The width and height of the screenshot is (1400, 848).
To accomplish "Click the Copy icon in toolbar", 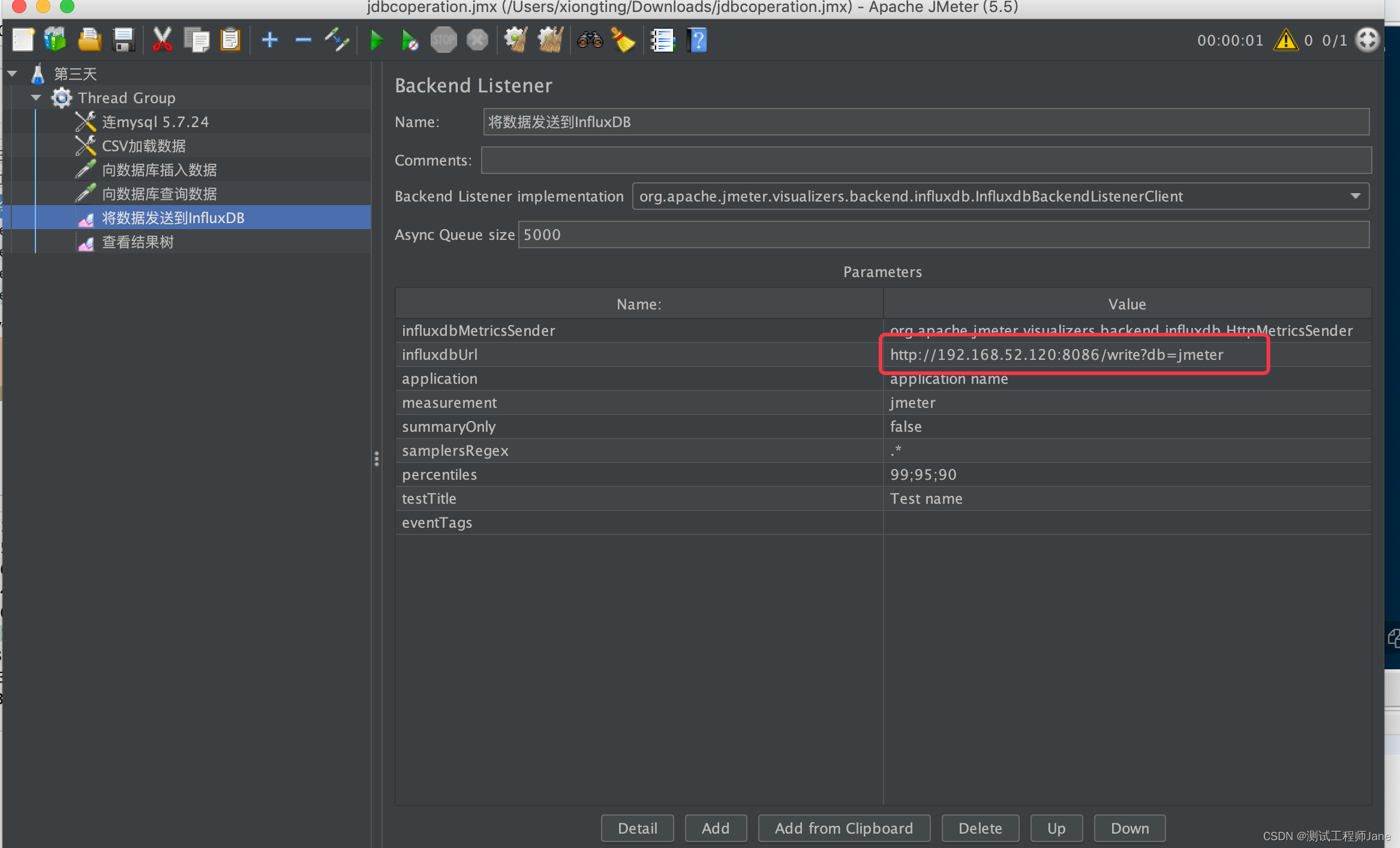I will (196, 40).
